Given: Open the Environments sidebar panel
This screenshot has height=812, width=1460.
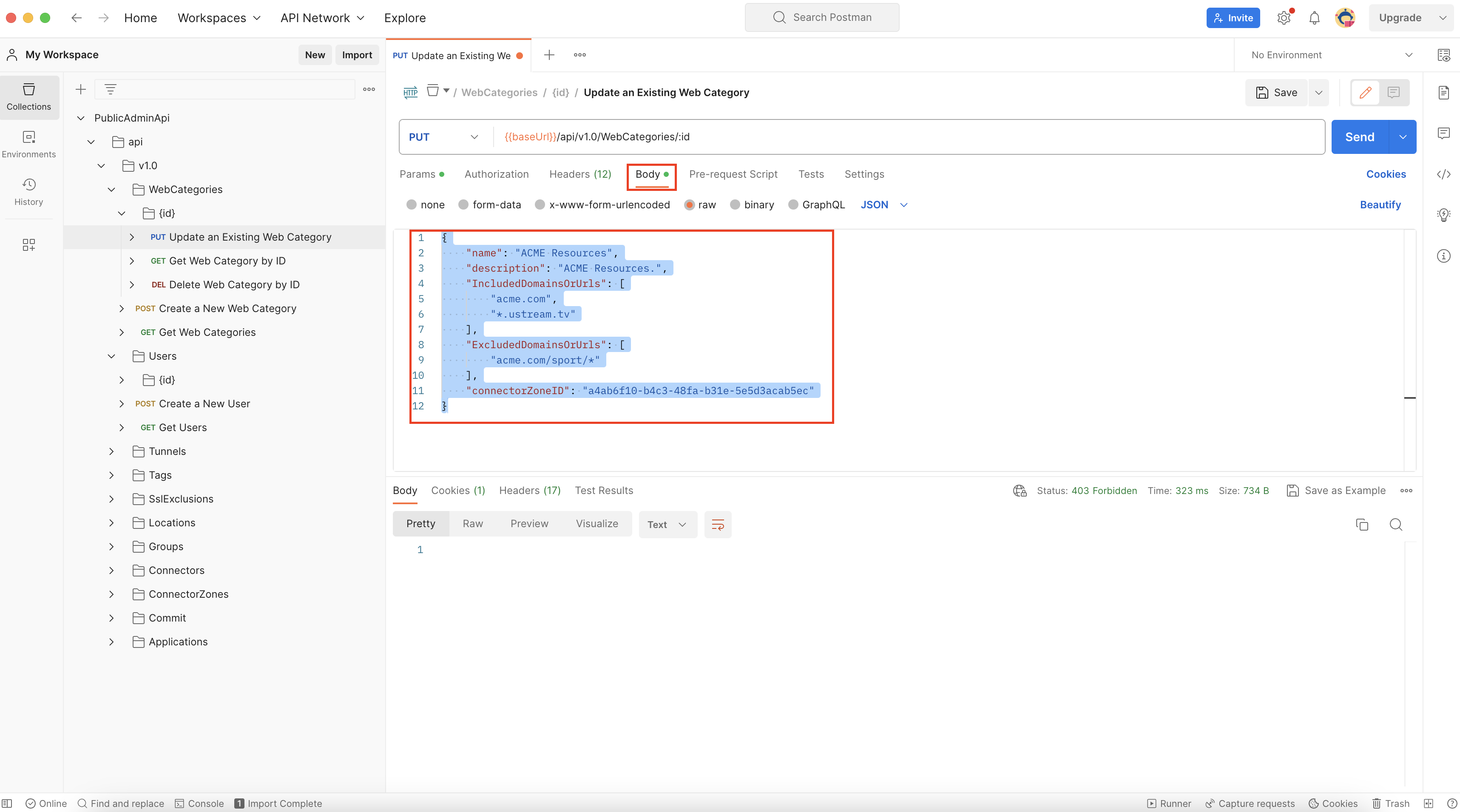Looking at the screenshot, I should [28, 144].
